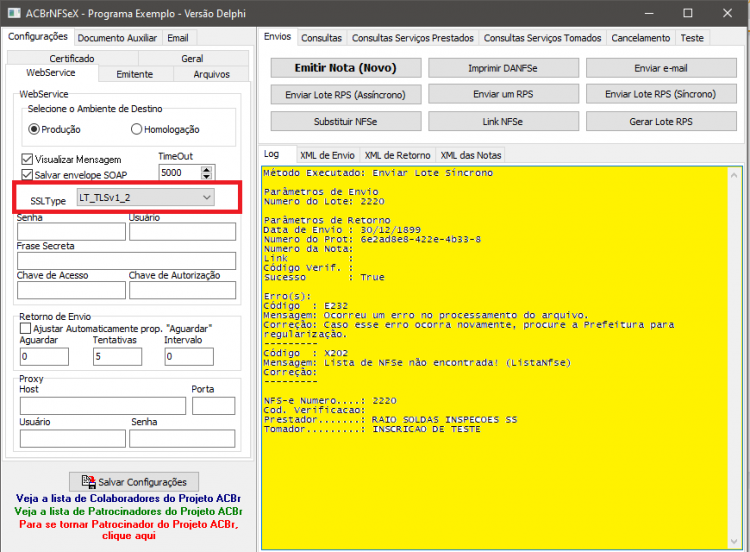The image size is (750, 552).
Task: Click Salvar Configurações button
Action: (134, 482)
